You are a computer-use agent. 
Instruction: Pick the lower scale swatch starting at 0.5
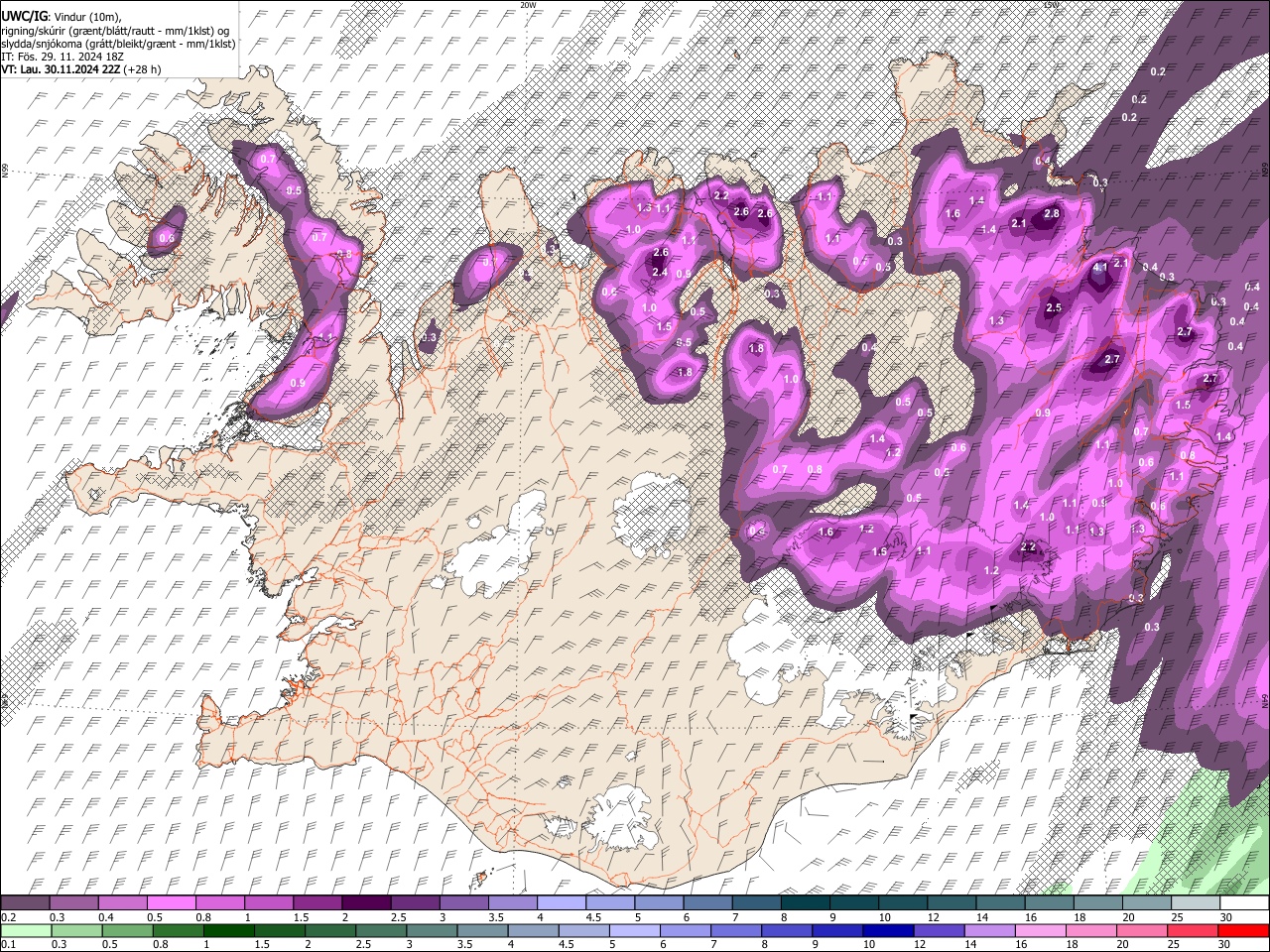pos(127,930)
